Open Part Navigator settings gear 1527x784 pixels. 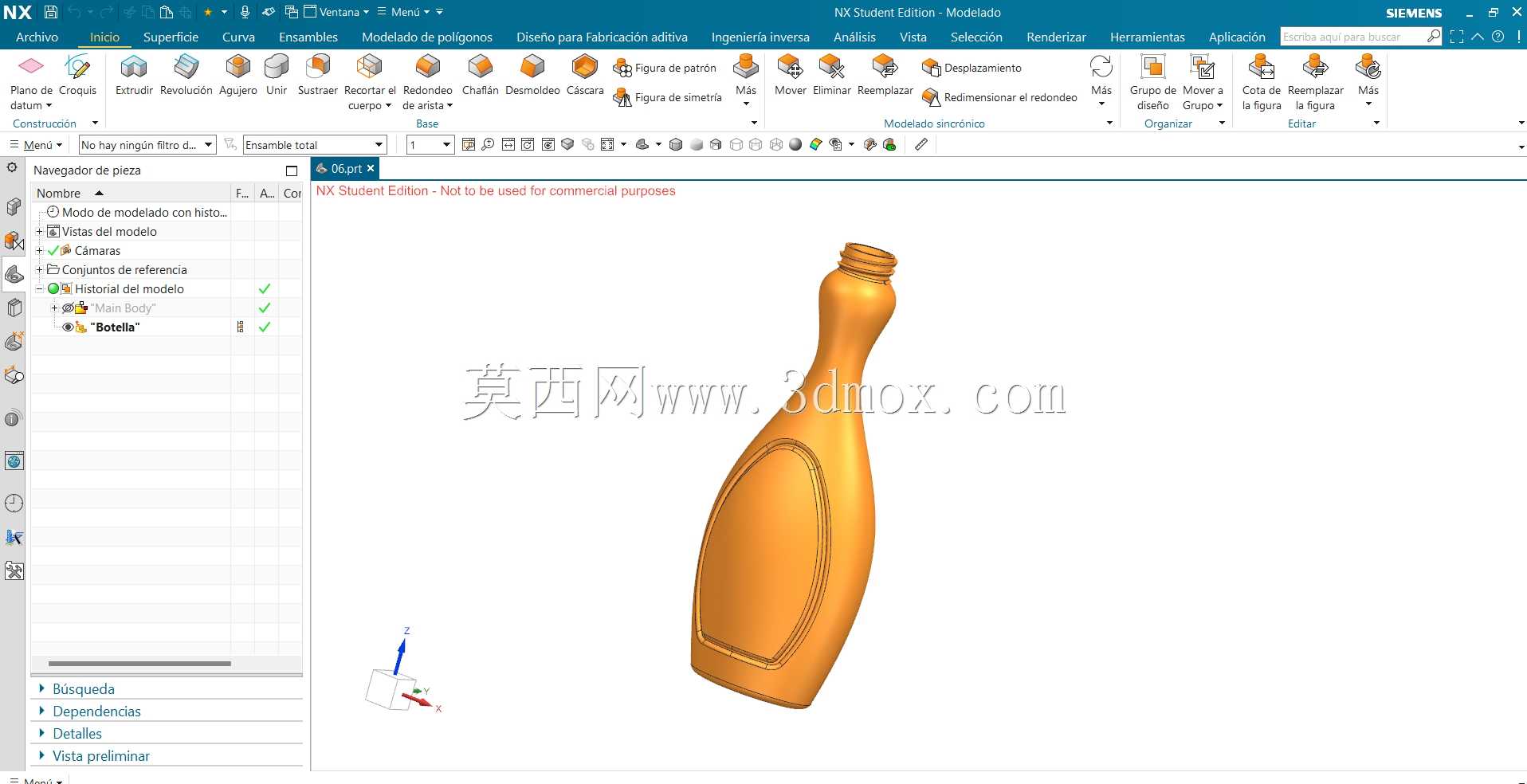pos(12,167)
